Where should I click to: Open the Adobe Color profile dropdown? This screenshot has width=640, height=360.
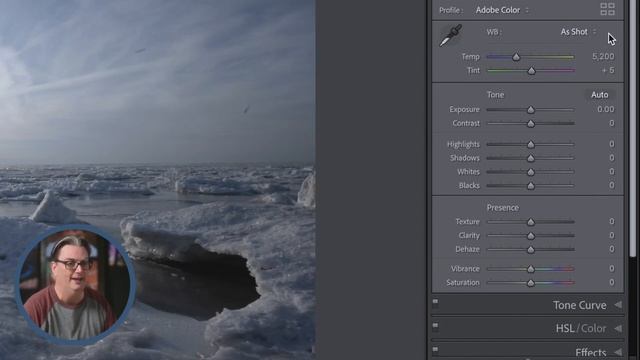(x=502, y=10)
